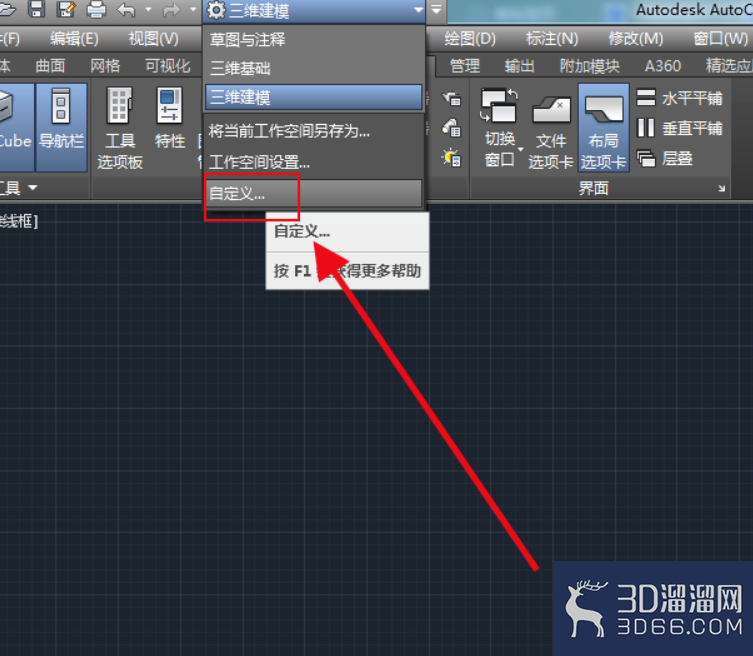Screen dimensions: 753x656
Task: Click the 垂直平铺 tile vertically button
Action: (x=680, y=128)
